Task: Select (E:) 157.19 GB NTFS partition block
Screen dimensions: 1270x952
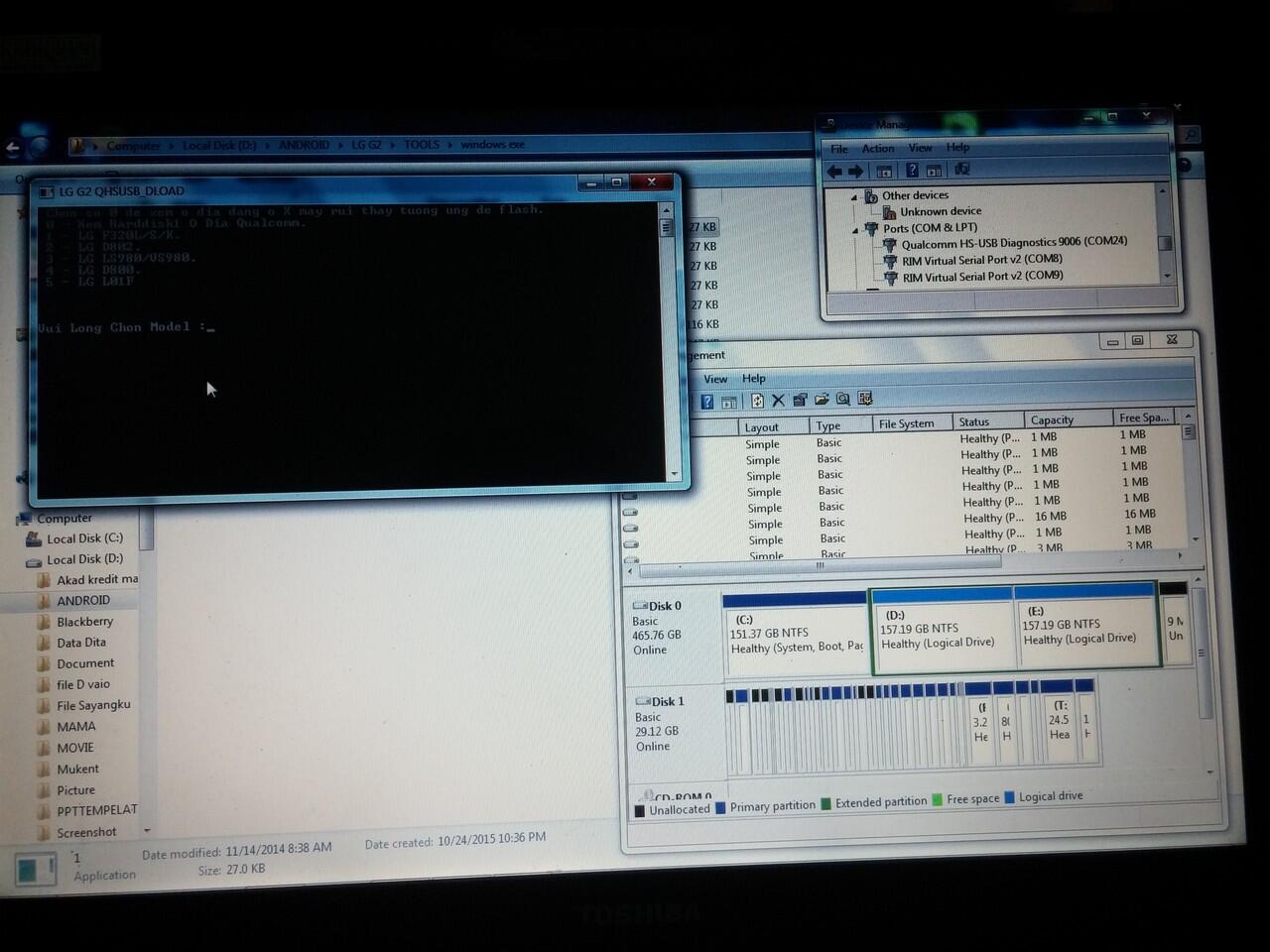Action: (x=1086, y=626)
